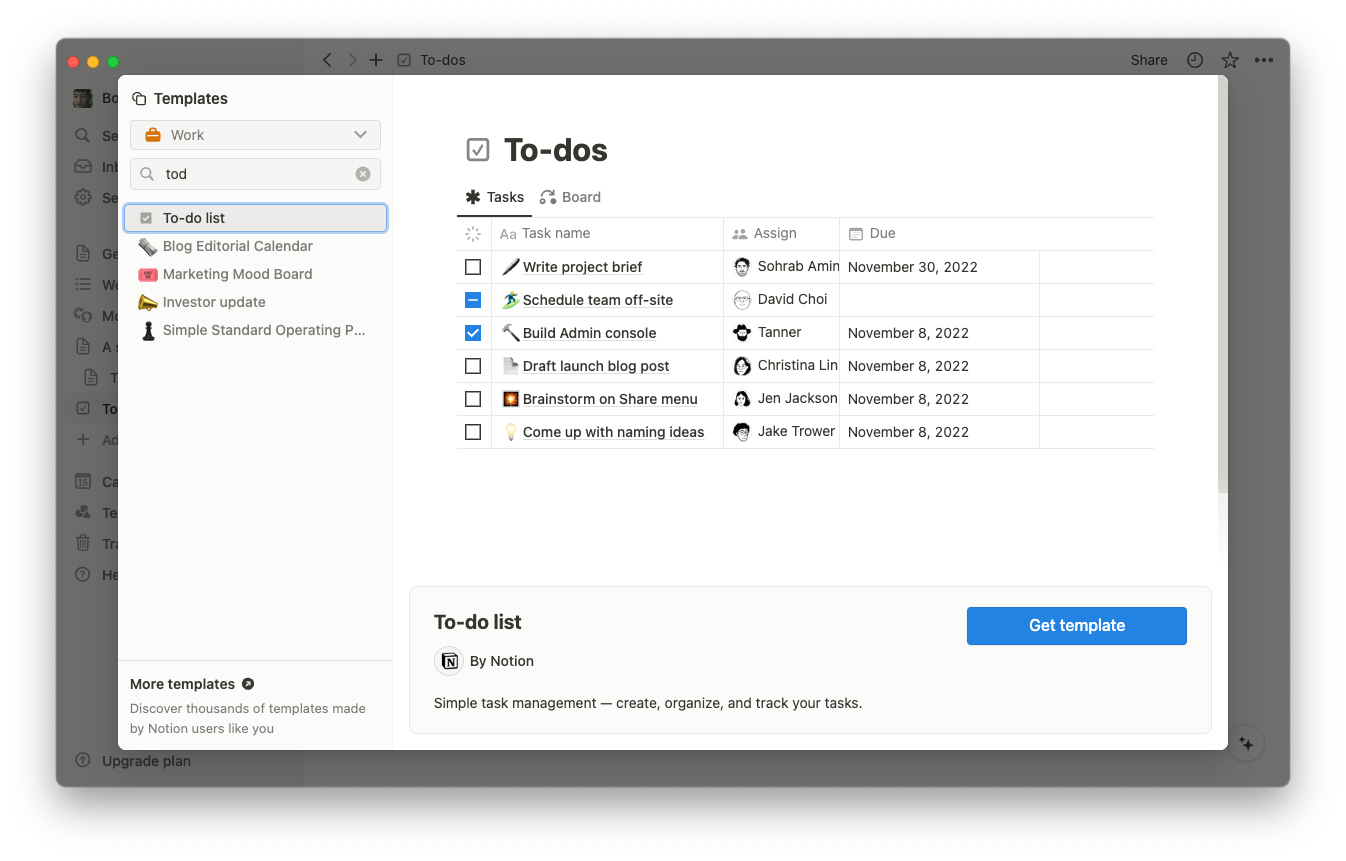The image size is (1346, 861).
Task: Click Sohrab Amin's avatar icon
Action: point(742,267)
